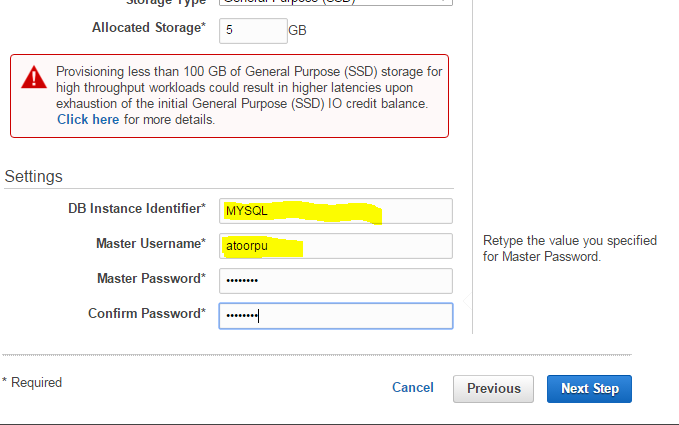Viewport: 679px width, 425px height.
Task: Focus the DB Instance Identifier field
Action: 335,211
